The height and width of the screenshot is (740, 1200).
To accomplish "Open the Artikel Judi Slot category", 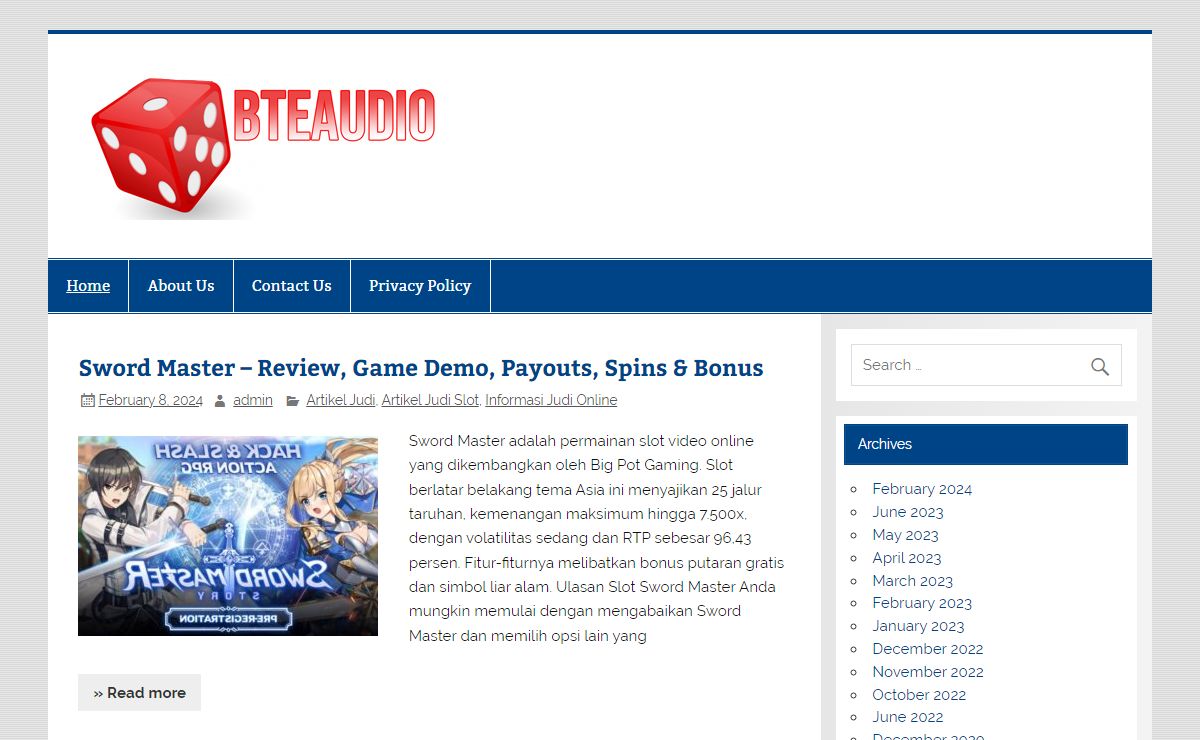I will (x=430, y=400).
